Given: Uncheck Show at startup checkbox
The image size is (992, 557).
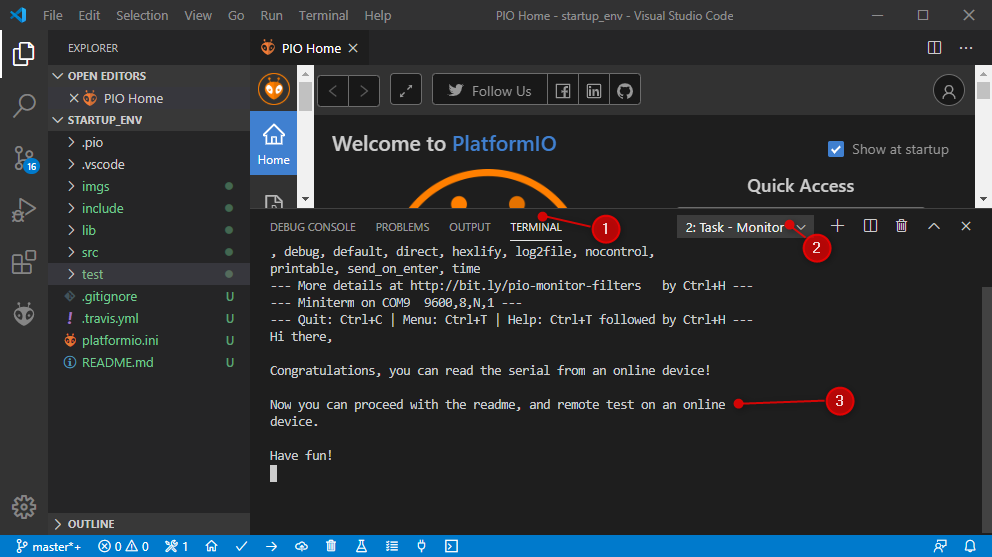Looking at the screenshot, I should click(x=836, y=149).
